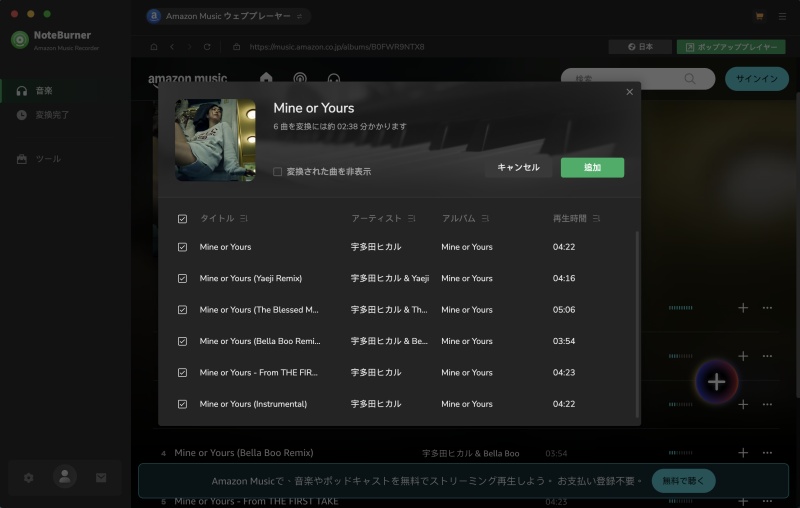Click the 05:06 duration cell
The image size is (800, 508).
564,310
